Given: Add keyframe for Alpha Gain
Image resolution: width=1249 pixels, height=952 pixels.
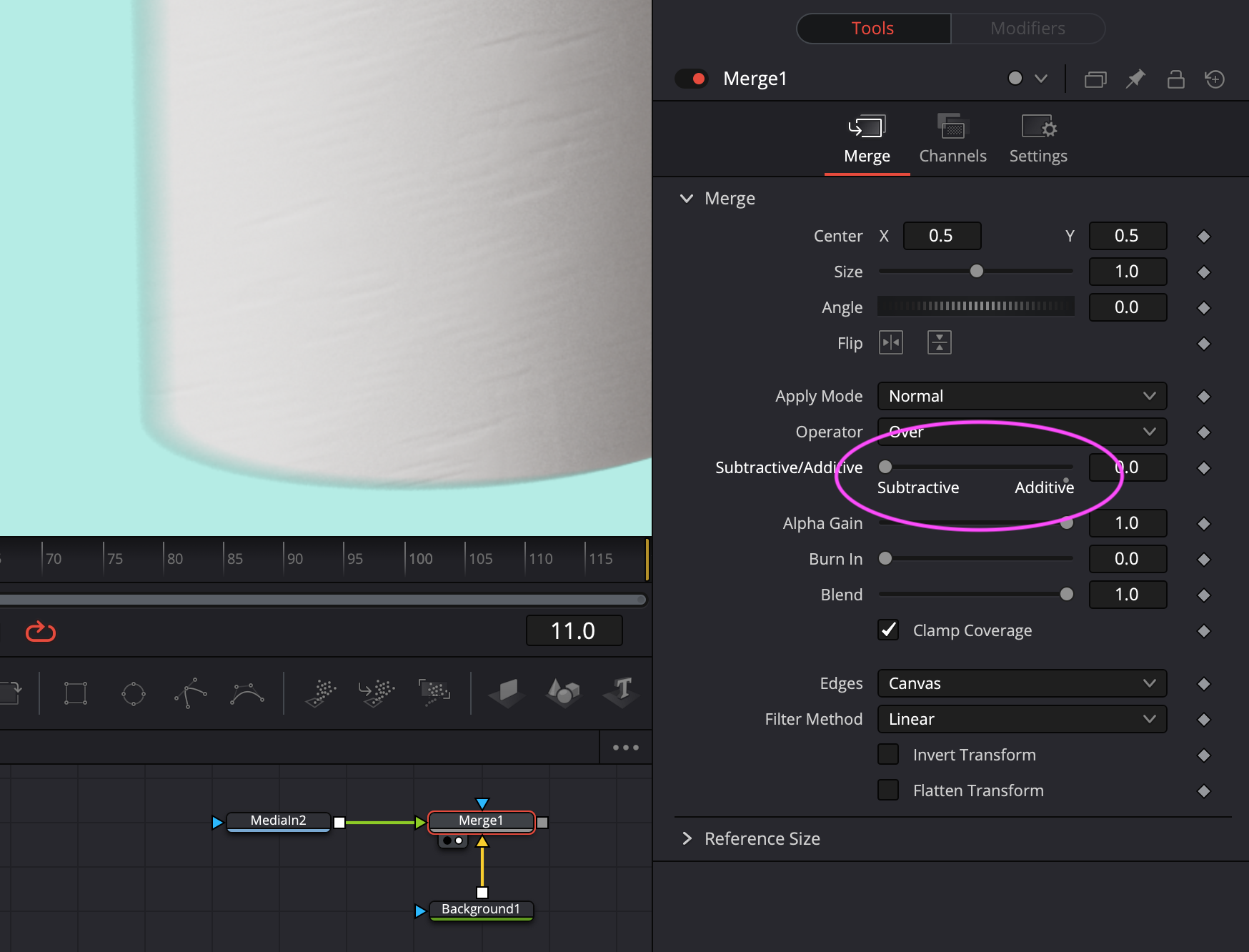Looking at the screenshot, I should 1204,524.
